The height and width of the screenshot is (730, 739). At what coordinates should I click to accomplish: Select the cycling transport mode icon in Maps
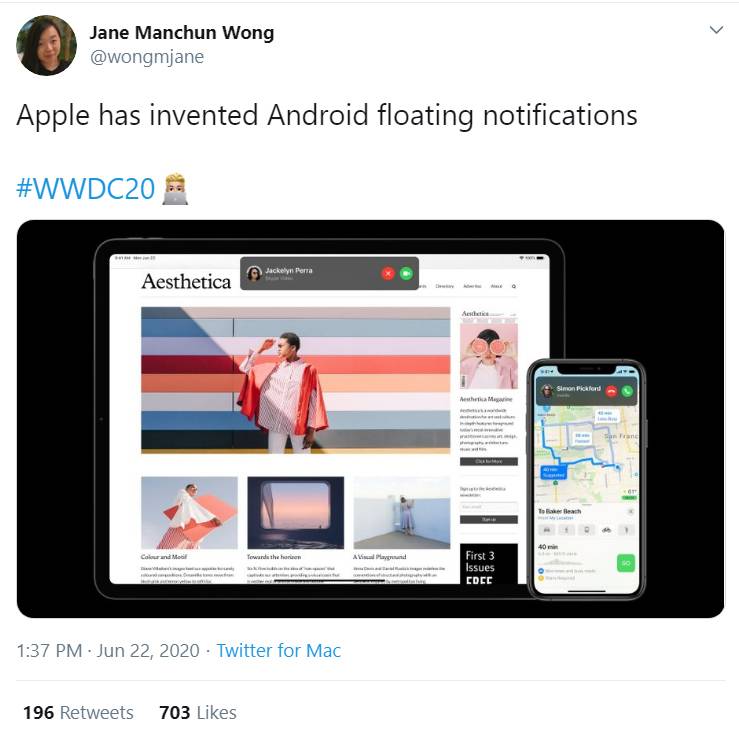pos(607,530)
